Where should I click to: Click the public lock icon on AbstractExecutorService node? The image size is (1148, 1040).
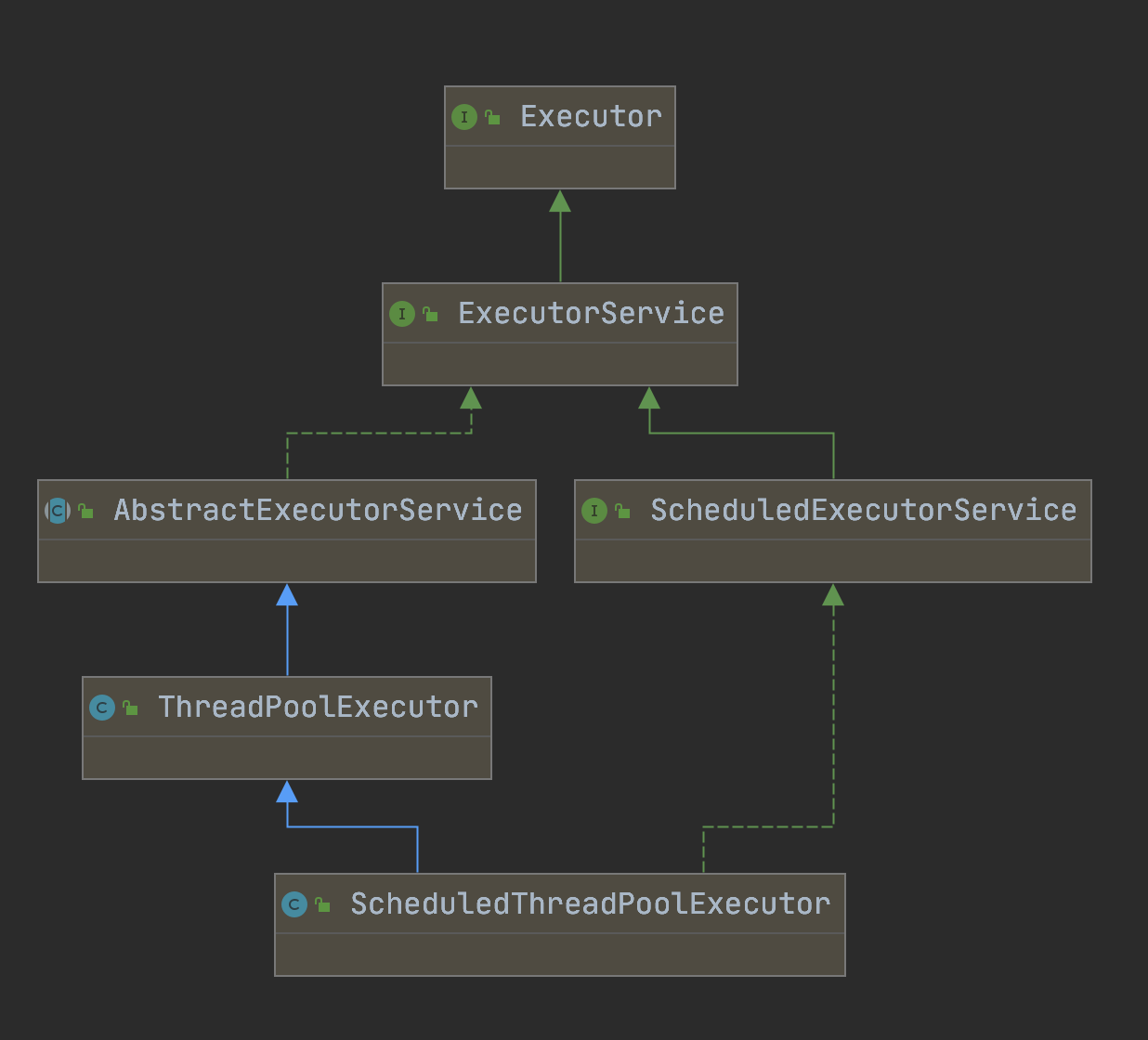click(x=86, y=511)
